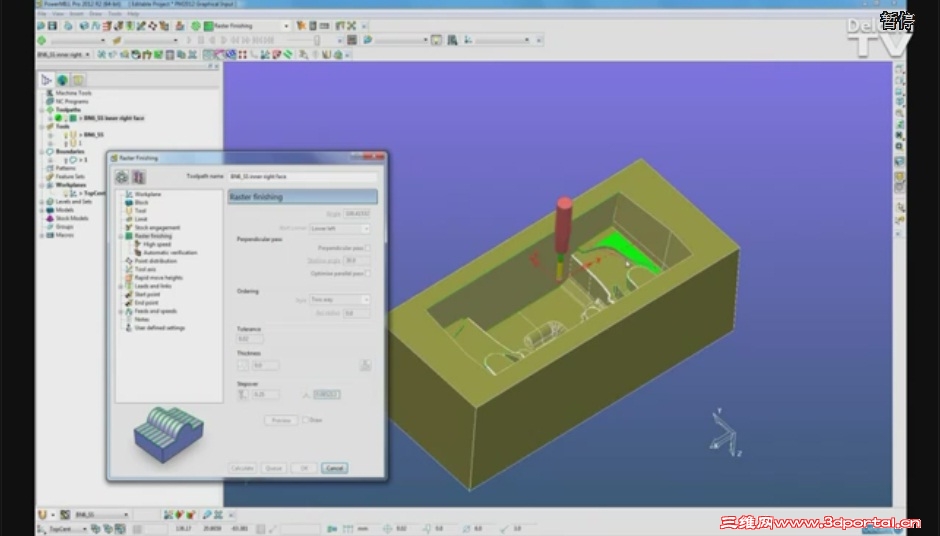Open the Start point page in dialog tree
The height and width of the screenshot is (536, 940).
[147, 295]
